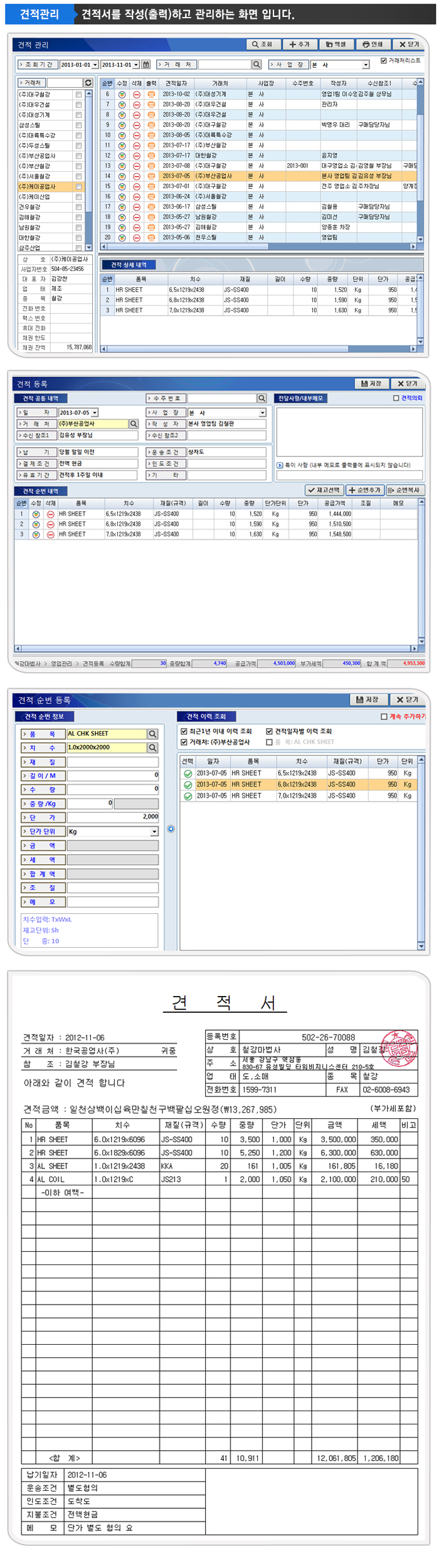Screen dimensions: 439x1568
Task: Print row 20 천우스틸 via 출력 icon
Action: point(151,238)
